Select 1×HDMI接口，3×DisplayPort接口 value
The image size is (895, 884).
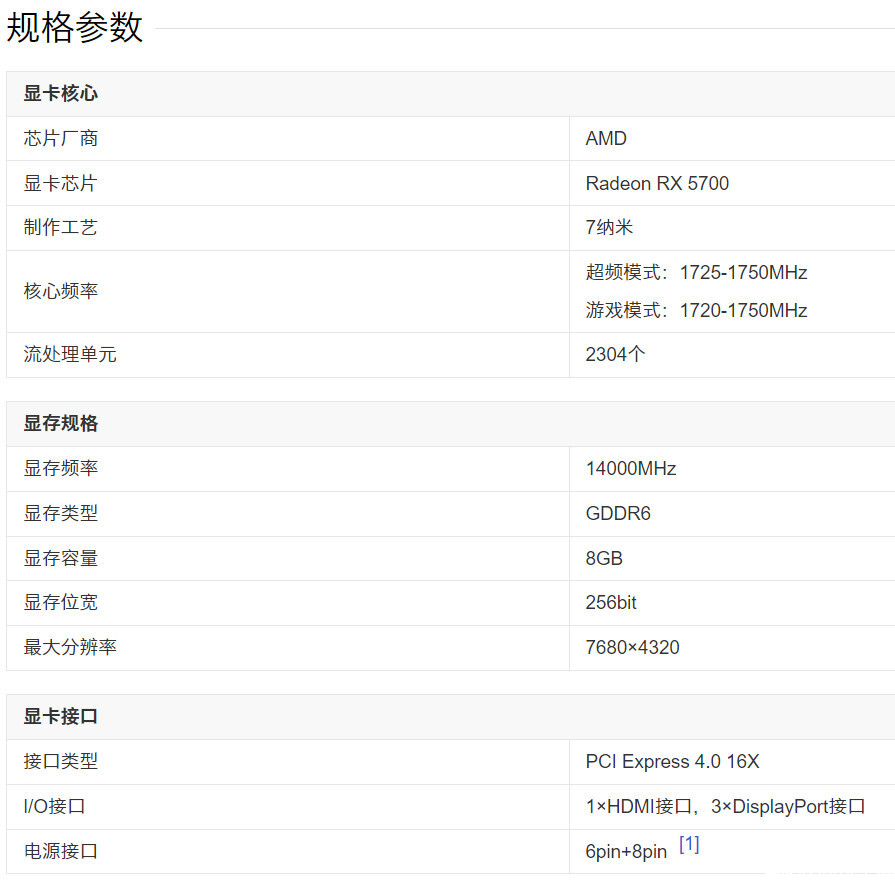pyautogui.click(x=725, y=806)
